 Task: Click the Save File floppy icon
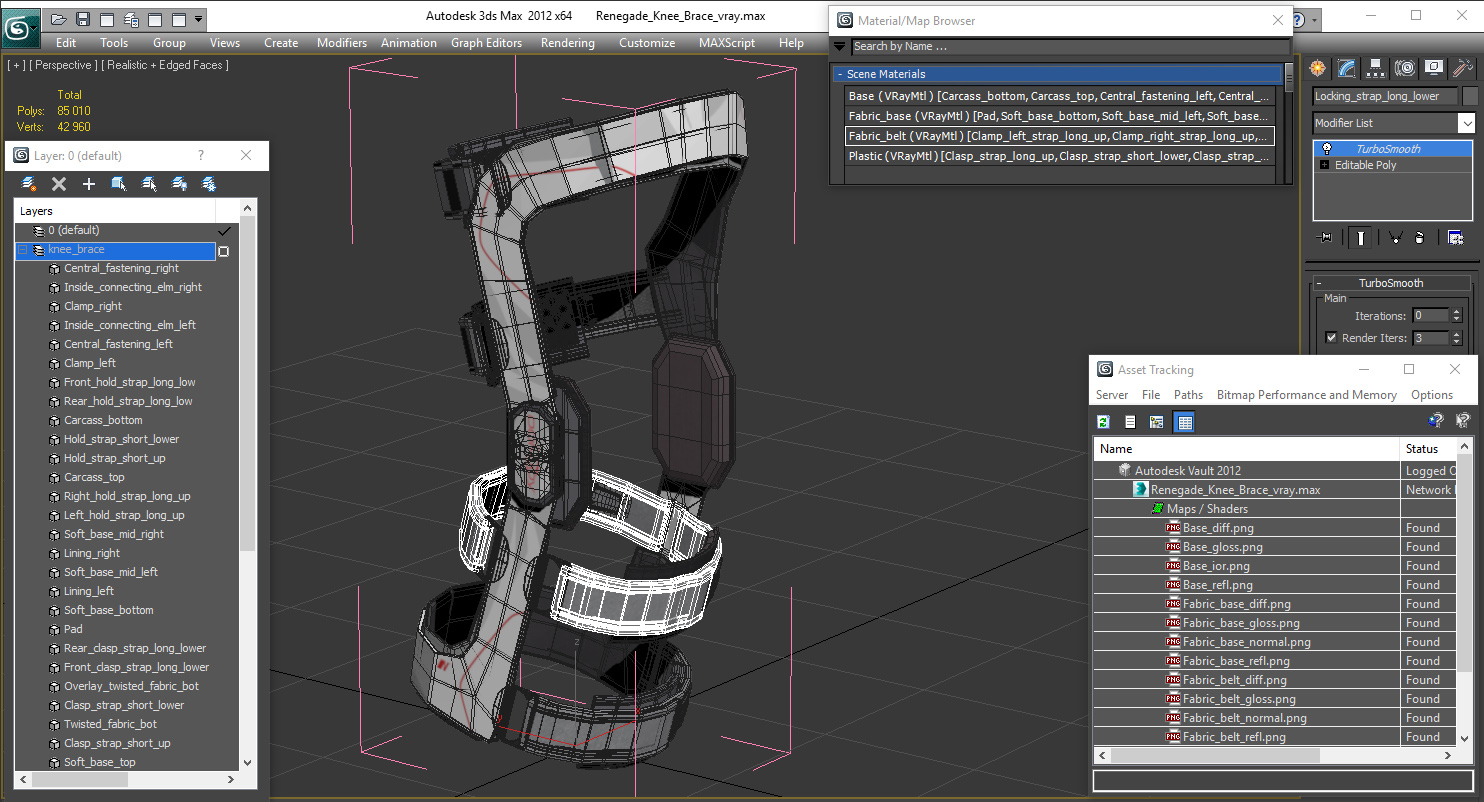(83, 19)
